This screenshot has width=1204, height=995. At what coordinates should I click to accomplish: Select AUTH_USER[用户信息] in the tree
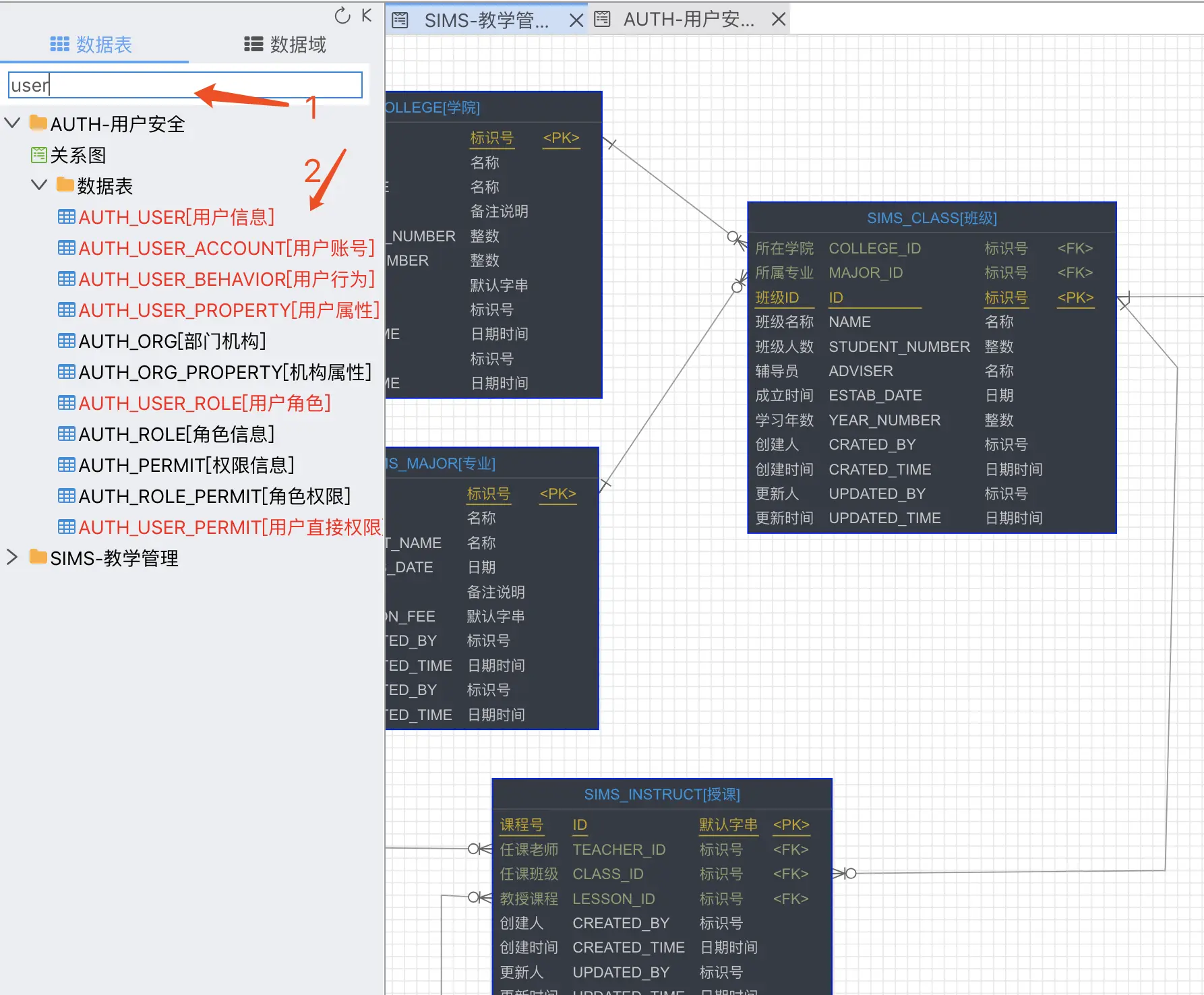(x=177, y=217)
